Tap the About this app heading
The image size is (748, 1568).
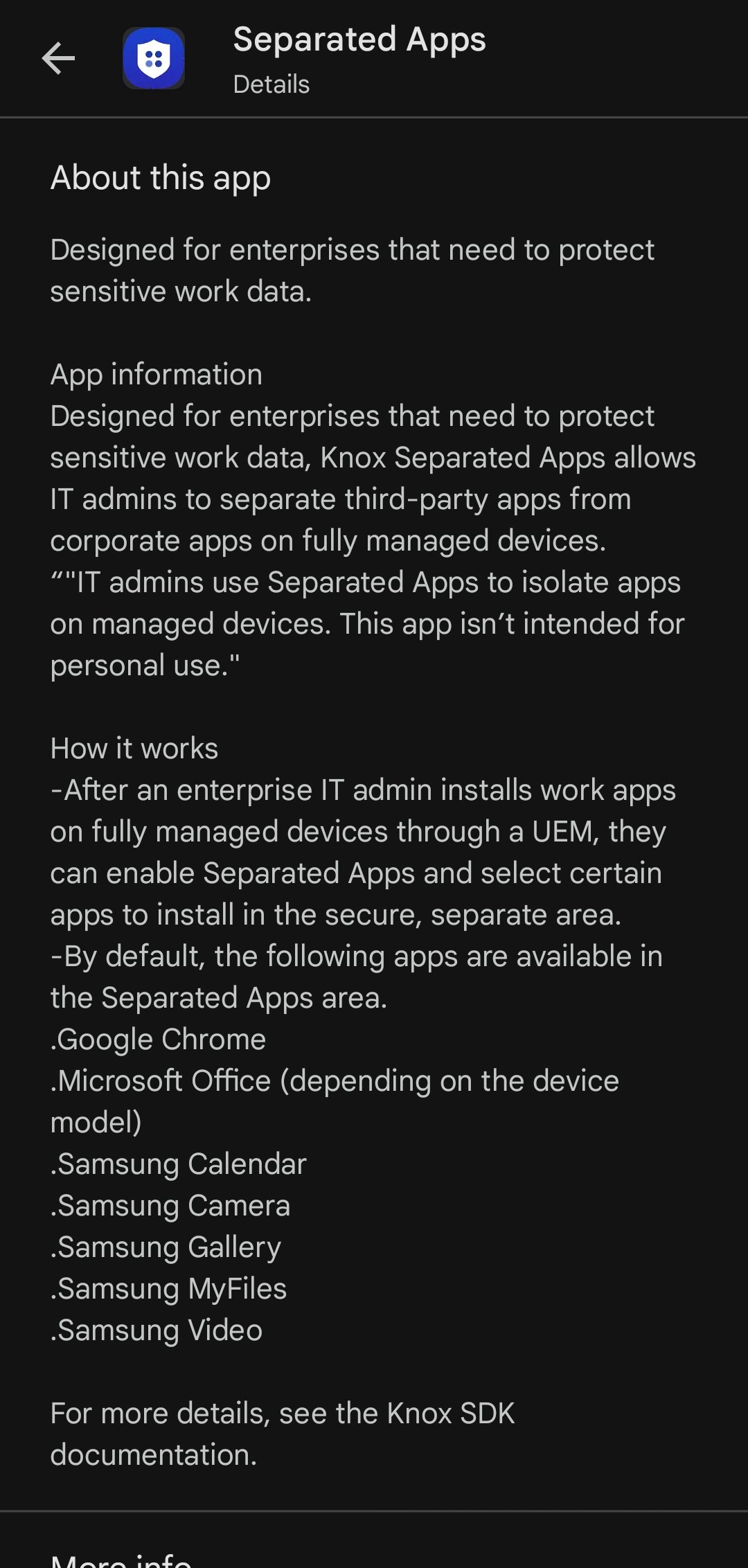pyautogui.click(x=161, y=178)
